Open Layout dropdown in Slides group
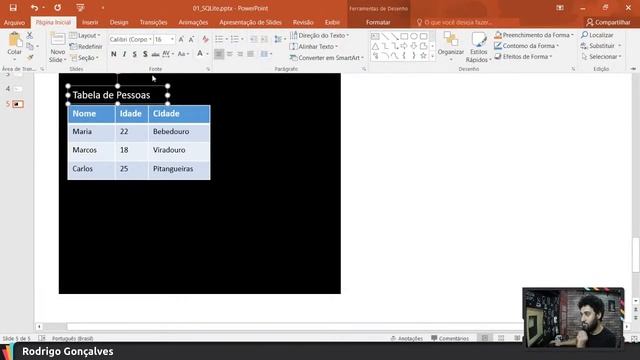Viewport: 640px width, 360px height. click(85, 36)
